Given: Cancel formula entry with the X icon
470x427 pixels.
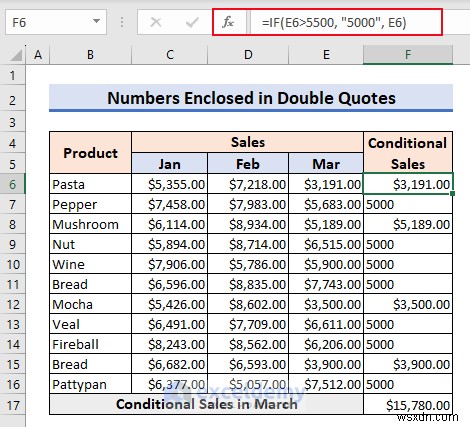Looking at the screenshot, I should point(156,22).
